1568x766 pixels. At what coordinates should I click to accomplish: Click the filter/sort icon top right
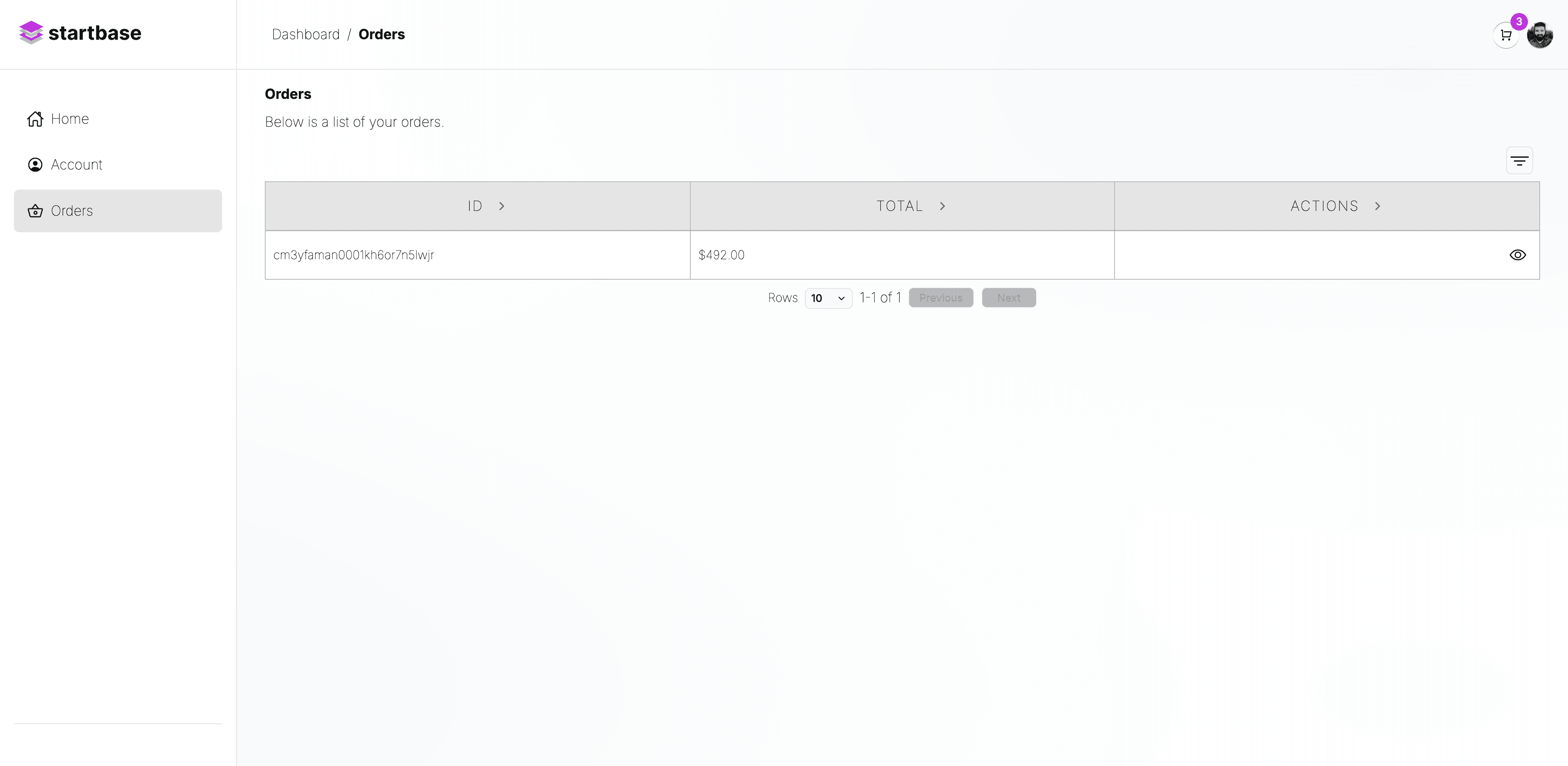click(x=1520, y=160)
